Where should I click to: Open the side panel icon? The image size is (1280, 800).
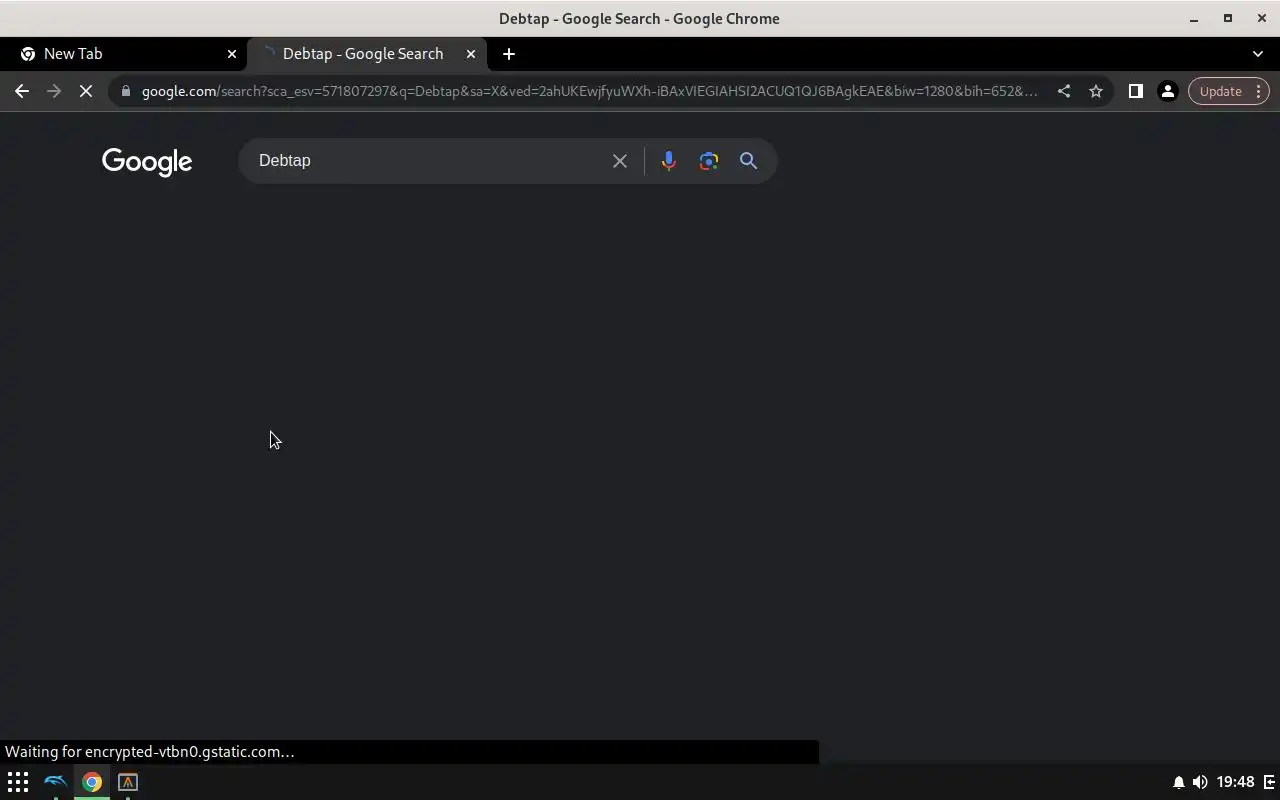click(x=1135, y=91)
